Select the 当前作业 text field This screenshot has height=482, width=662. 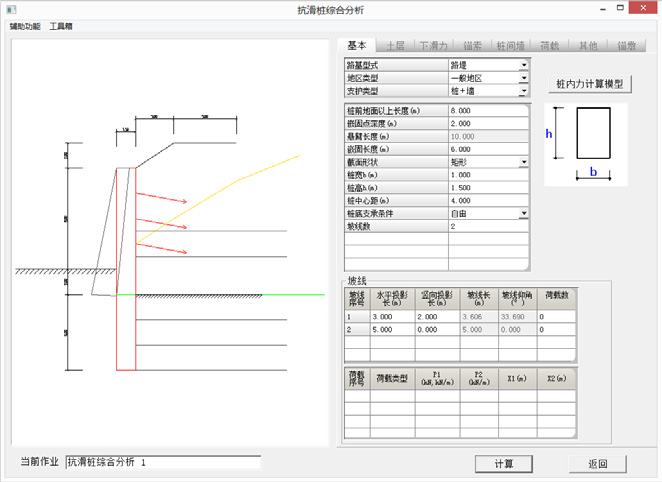pyautogui.click(x=162, y=463)
